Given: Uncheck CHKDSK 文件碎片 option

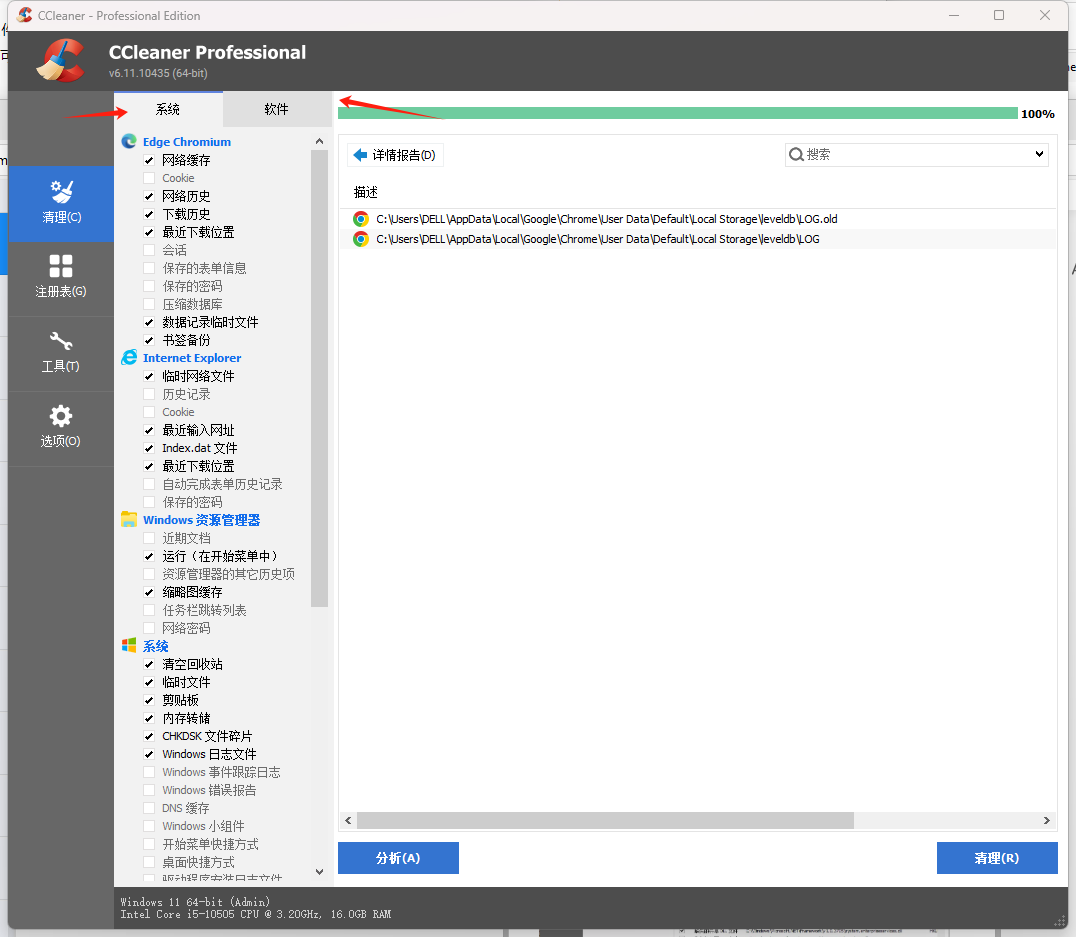Looking at the screenshot, I should point(149,736).
